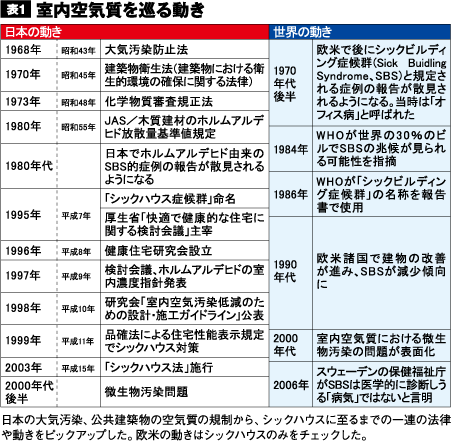The image size is (451, 441).
Task: Select '微生物汚染問題' entry
Action: coord(185,392)
